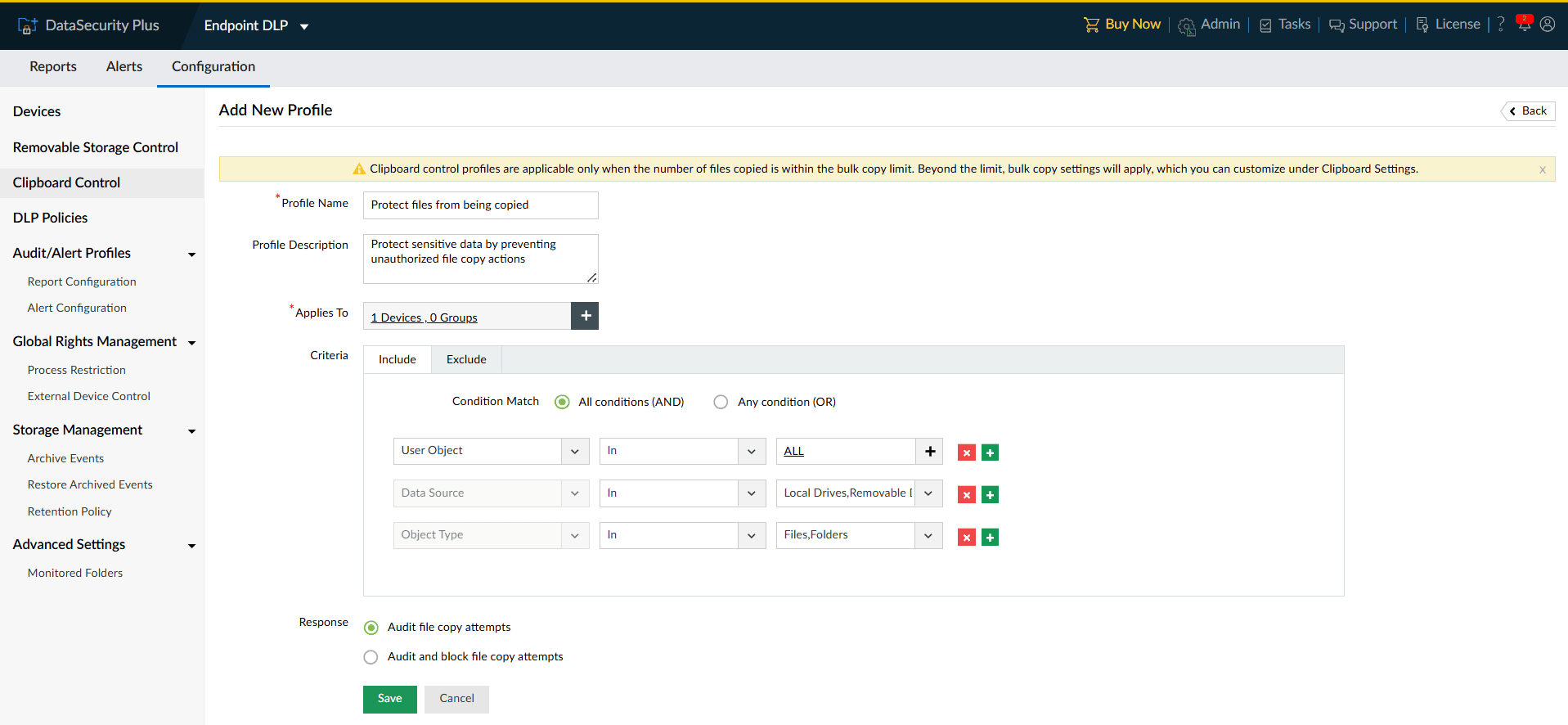Open Monitored Folders in sidebar
1568x725 pixels.
pos(75,573)
